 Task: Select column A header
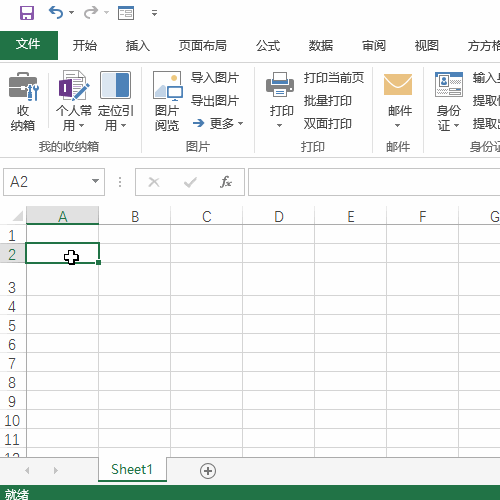pos(63,216)
